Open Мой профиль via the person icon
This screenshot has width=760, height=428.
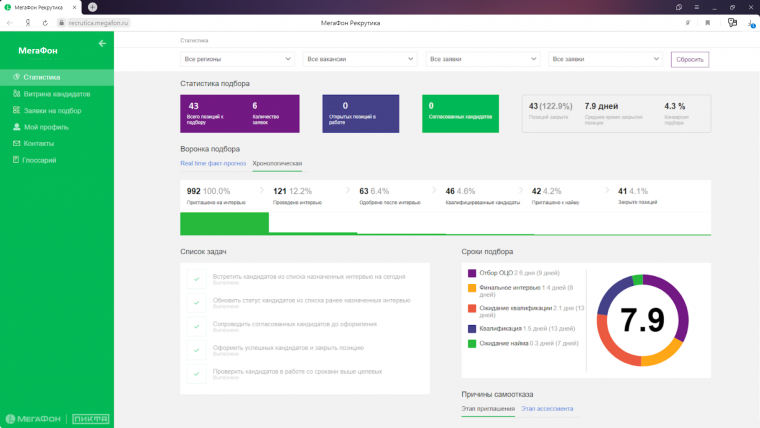pos(17,127)
